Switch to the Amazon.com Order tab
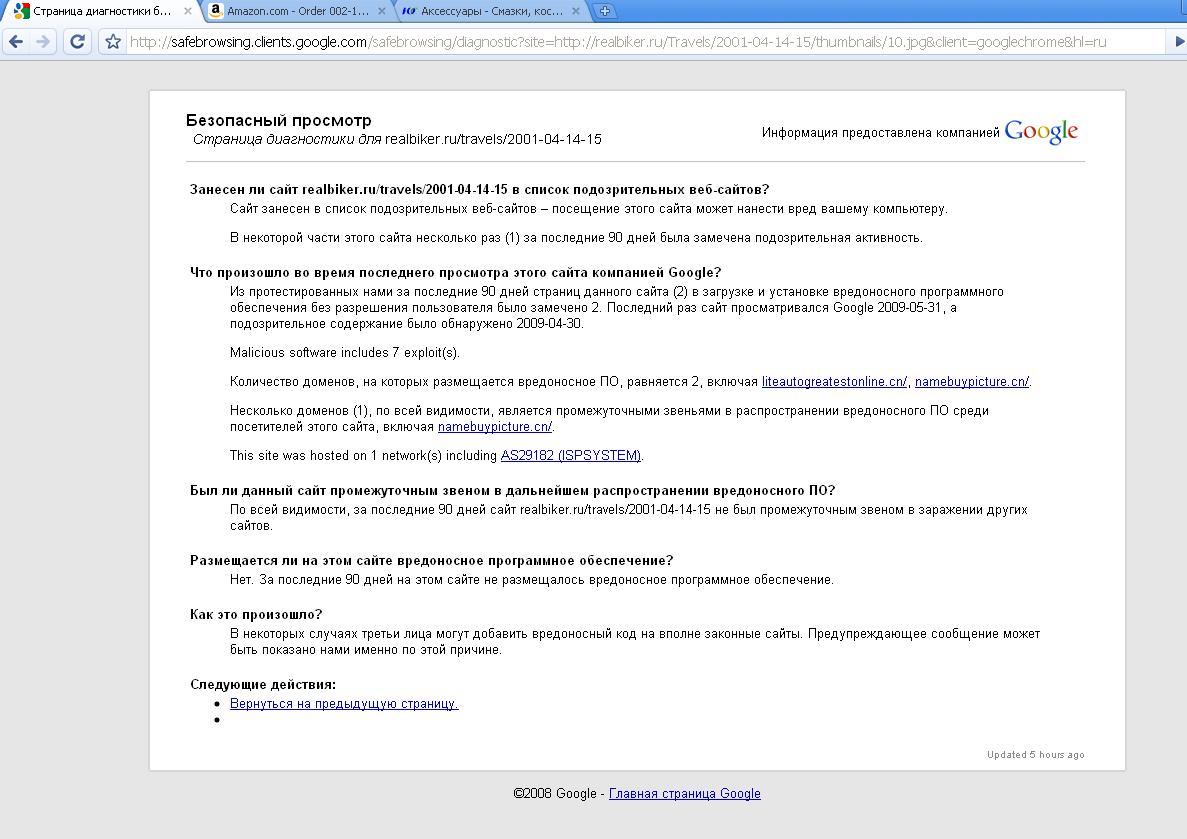This screenshot has height=839, width=1187. (x=297, y=12)
